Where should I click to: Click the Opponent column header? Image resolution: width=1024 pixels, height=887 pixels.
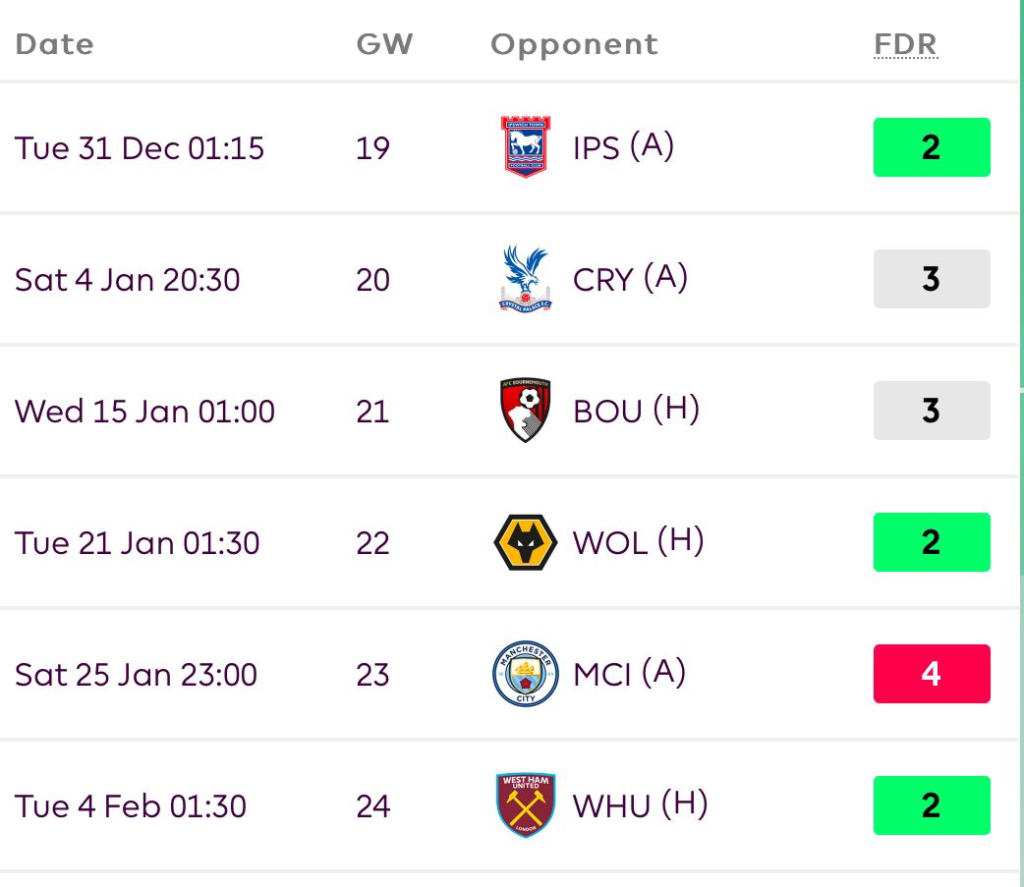point(574,44)
